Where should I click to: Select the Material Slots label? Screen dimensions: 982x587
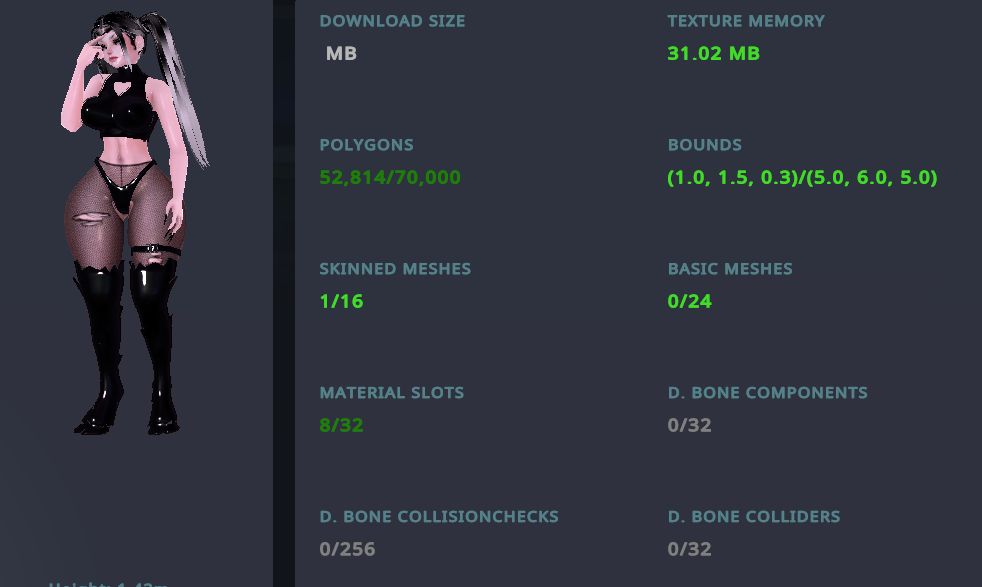[391, 393]
